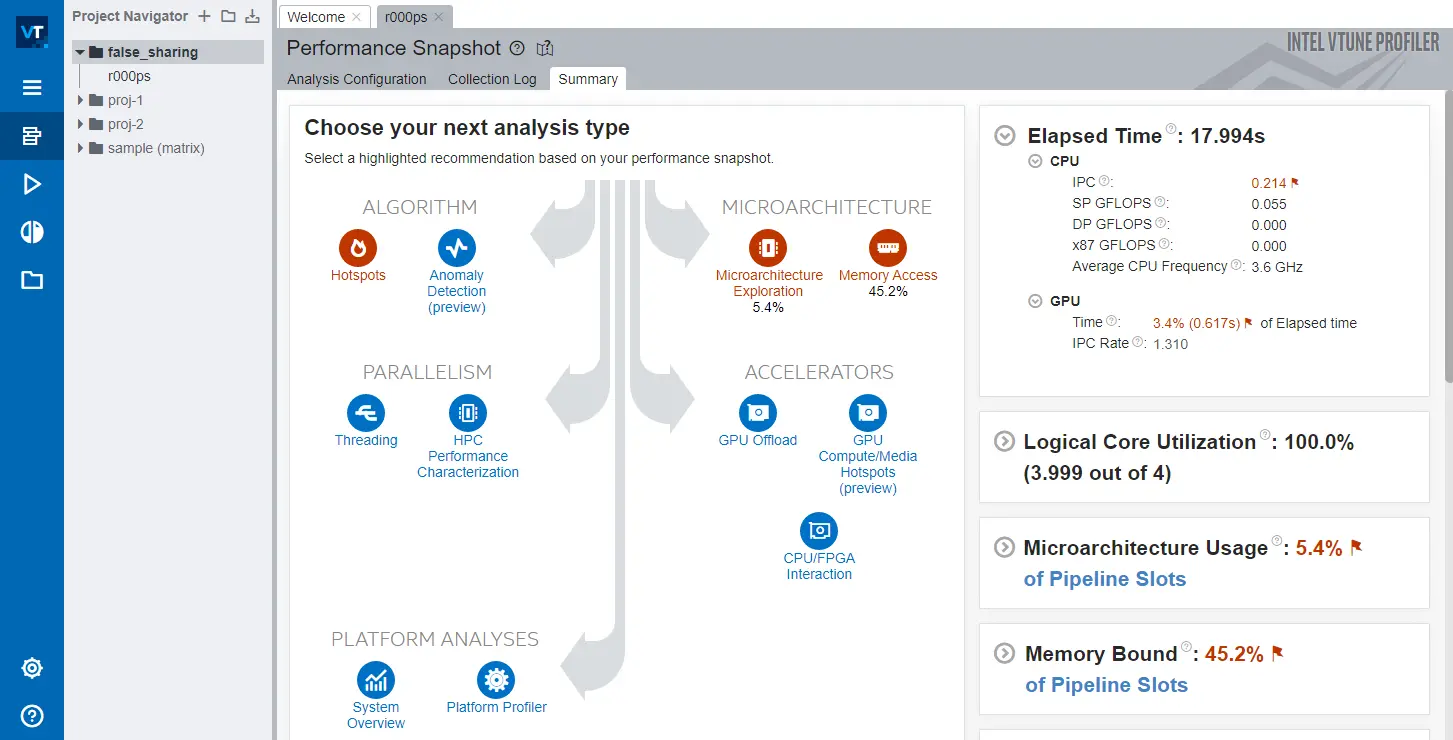
Task: Open Platform Profiler icon
Action: (496, 680)
